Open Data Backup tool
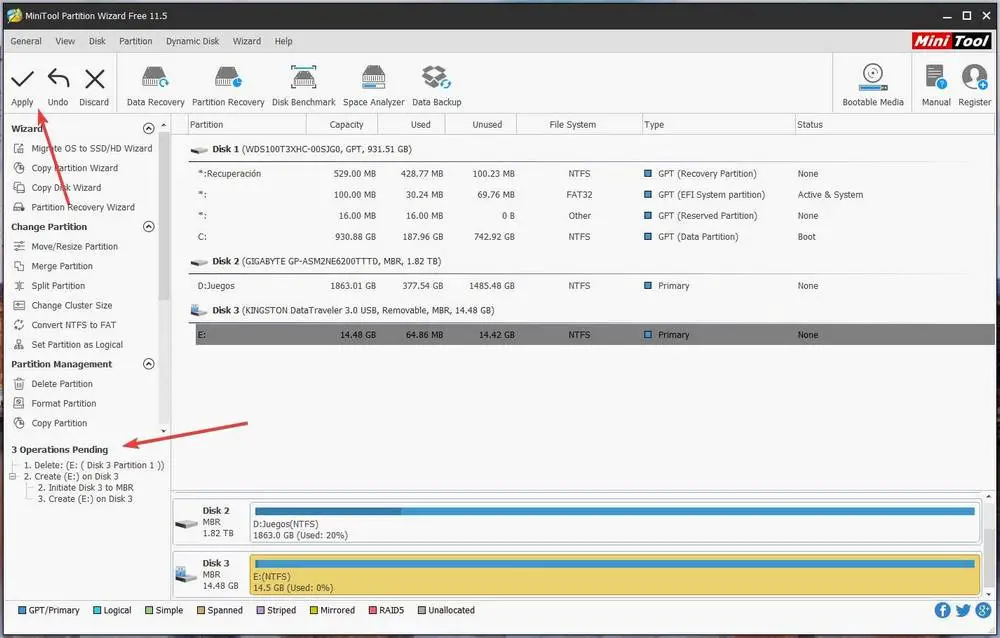This screenshot has height=638, width=1000. [x=437, y=86]
